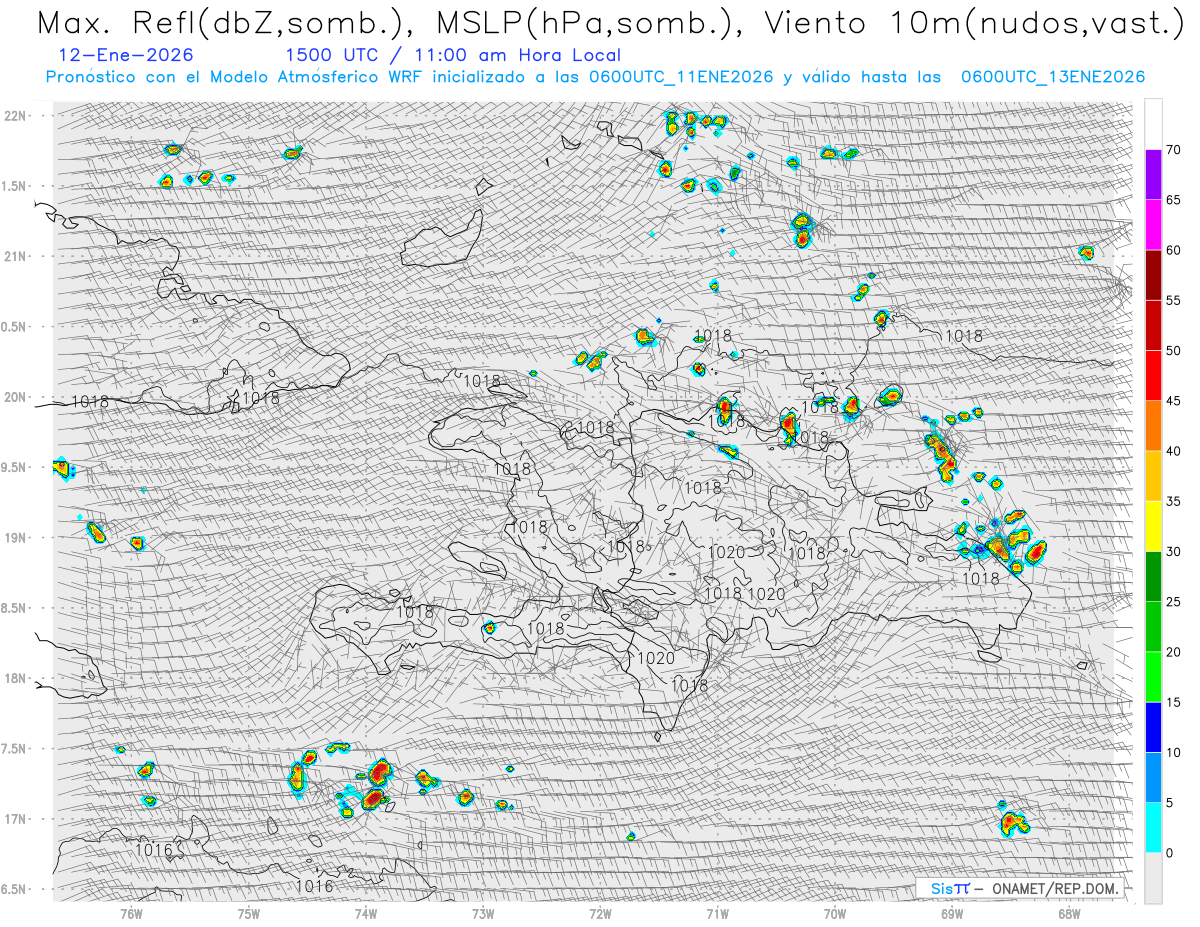Click the '22N' latitude axis label
The width and height of the screenshot is (1200, 927).
(17, 115)
